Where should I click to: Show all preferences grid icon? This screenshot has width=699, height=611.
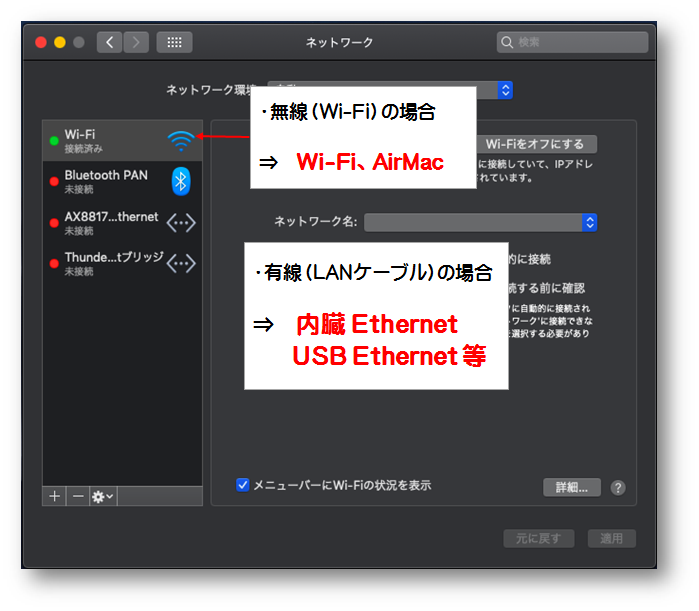(x=174, y=42)
